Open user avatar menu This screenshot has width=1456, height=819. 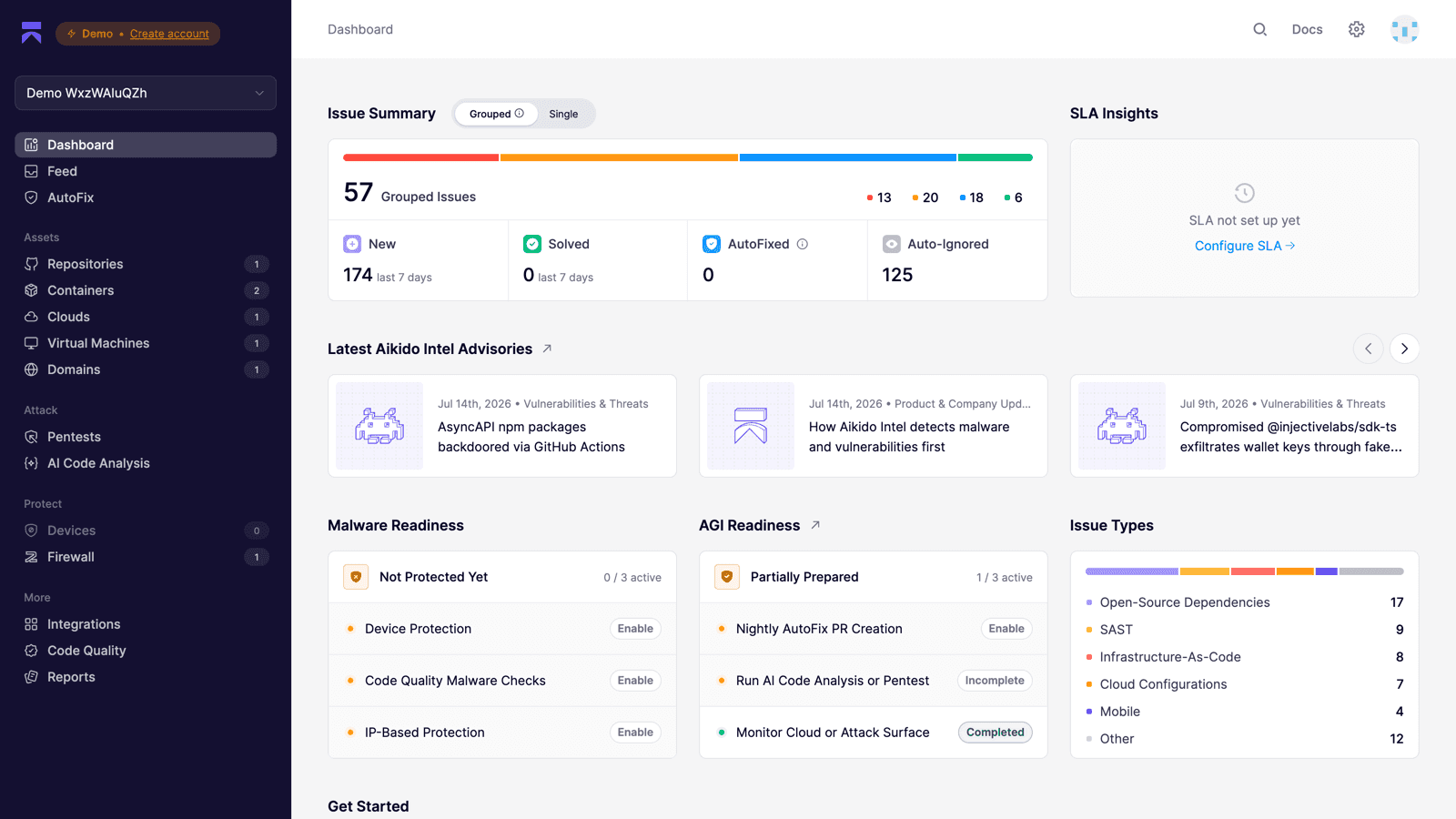coord(1405,29)
